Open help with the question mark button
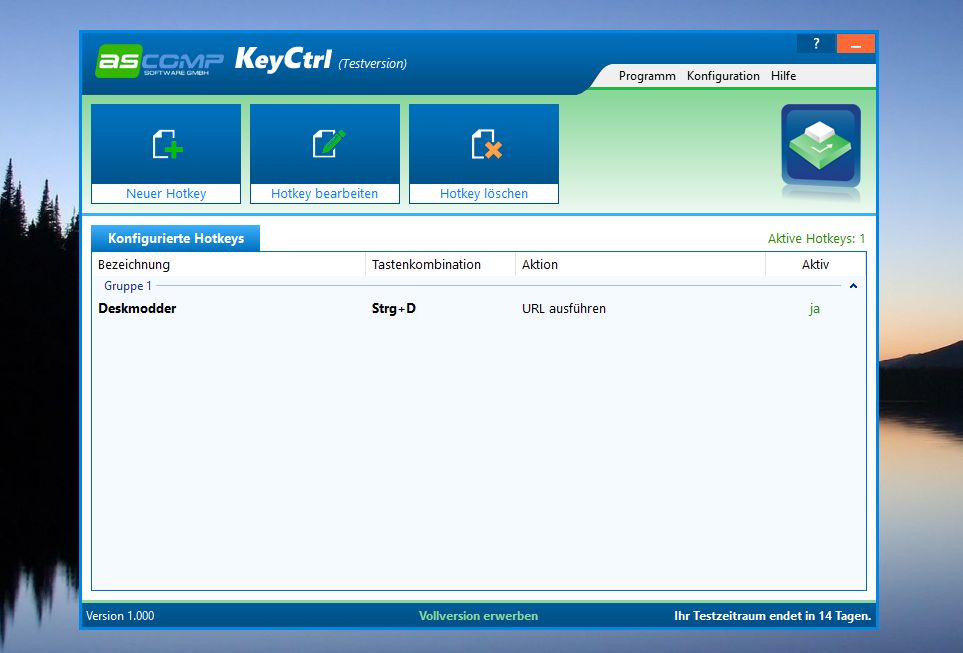 click(816, 44)
